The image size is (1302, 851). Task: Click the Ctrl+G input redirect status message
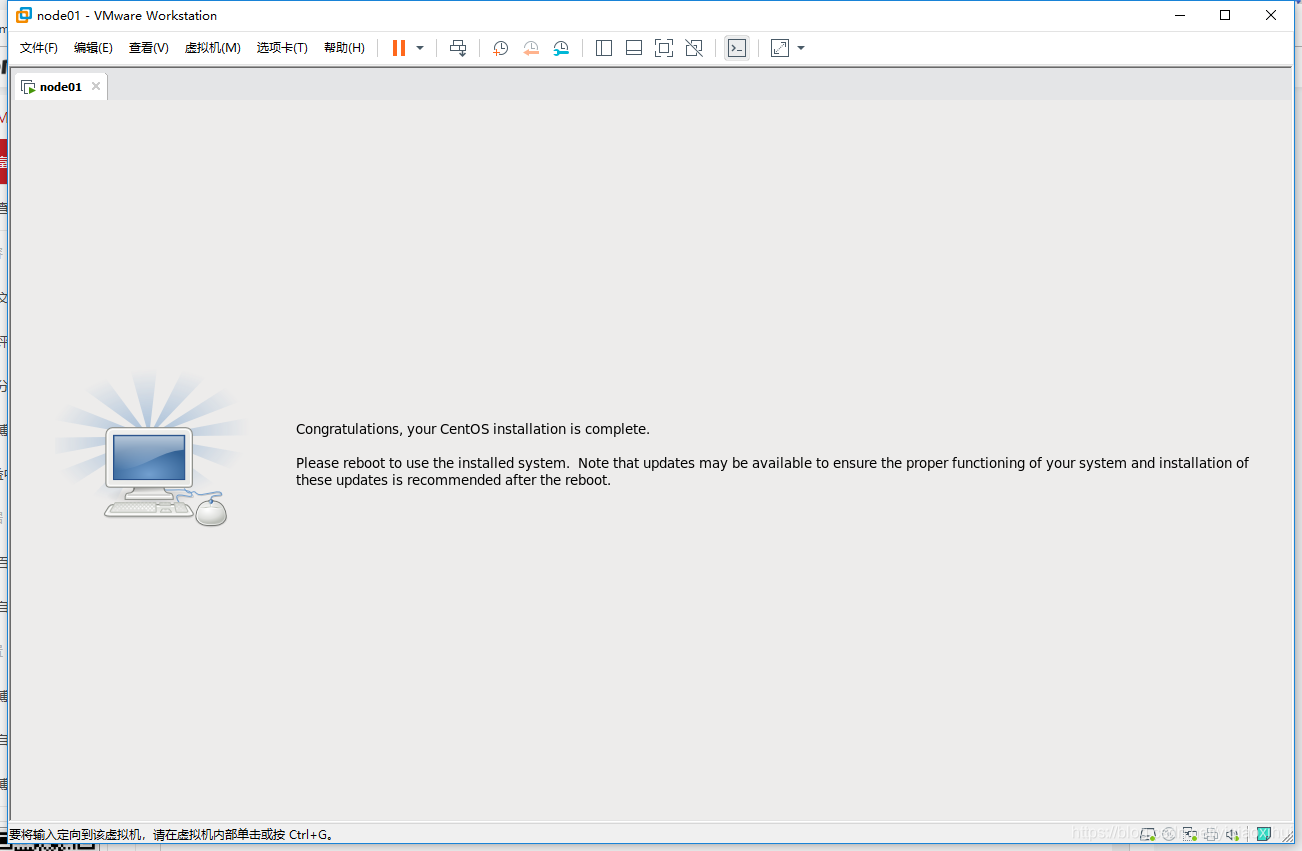coord(171,834)
